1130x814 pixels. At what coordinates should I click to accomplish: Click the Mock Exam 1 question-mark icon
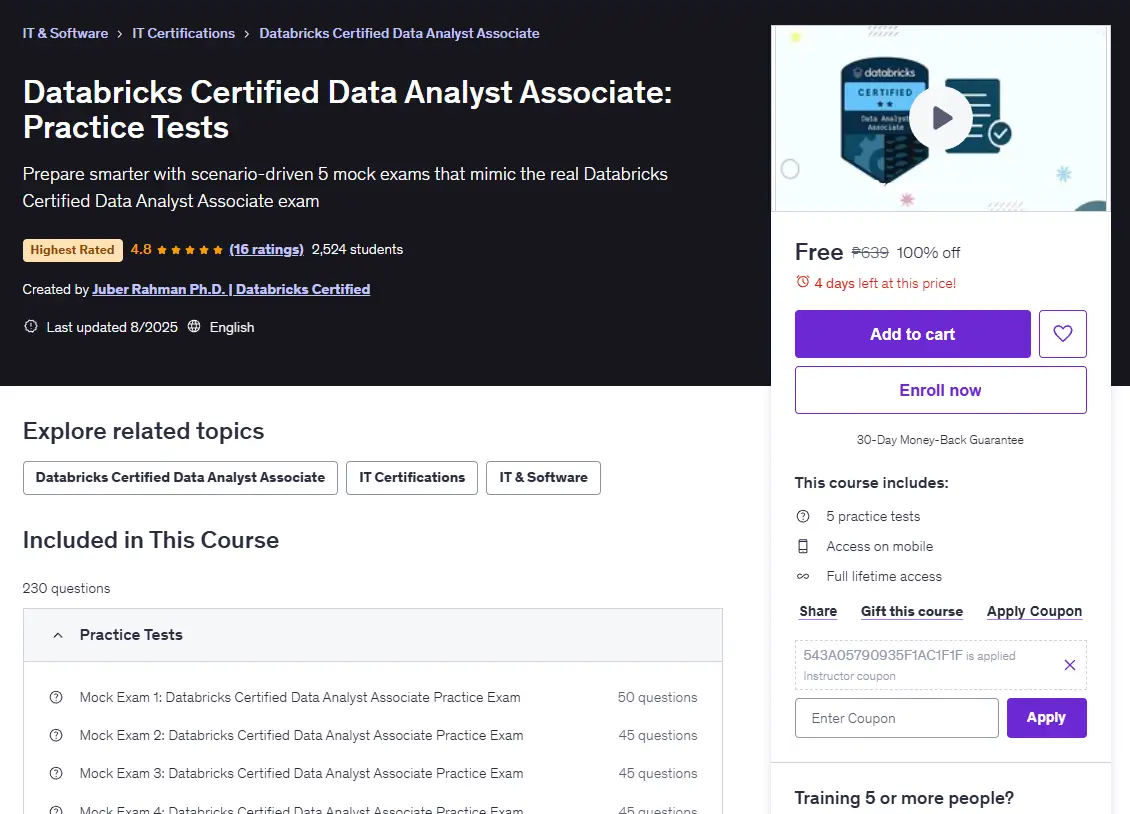pyautogui.click(x=55, y=697)
